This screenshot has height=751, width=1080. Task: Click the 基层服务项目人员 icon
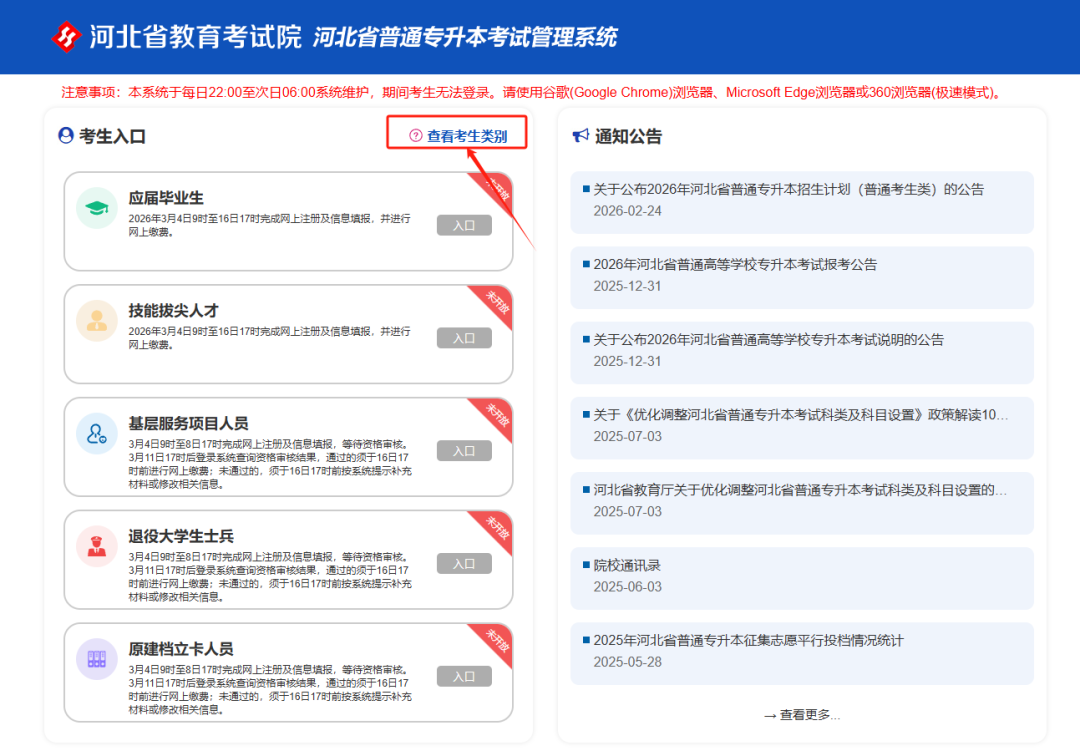click(x=97, y=433)
